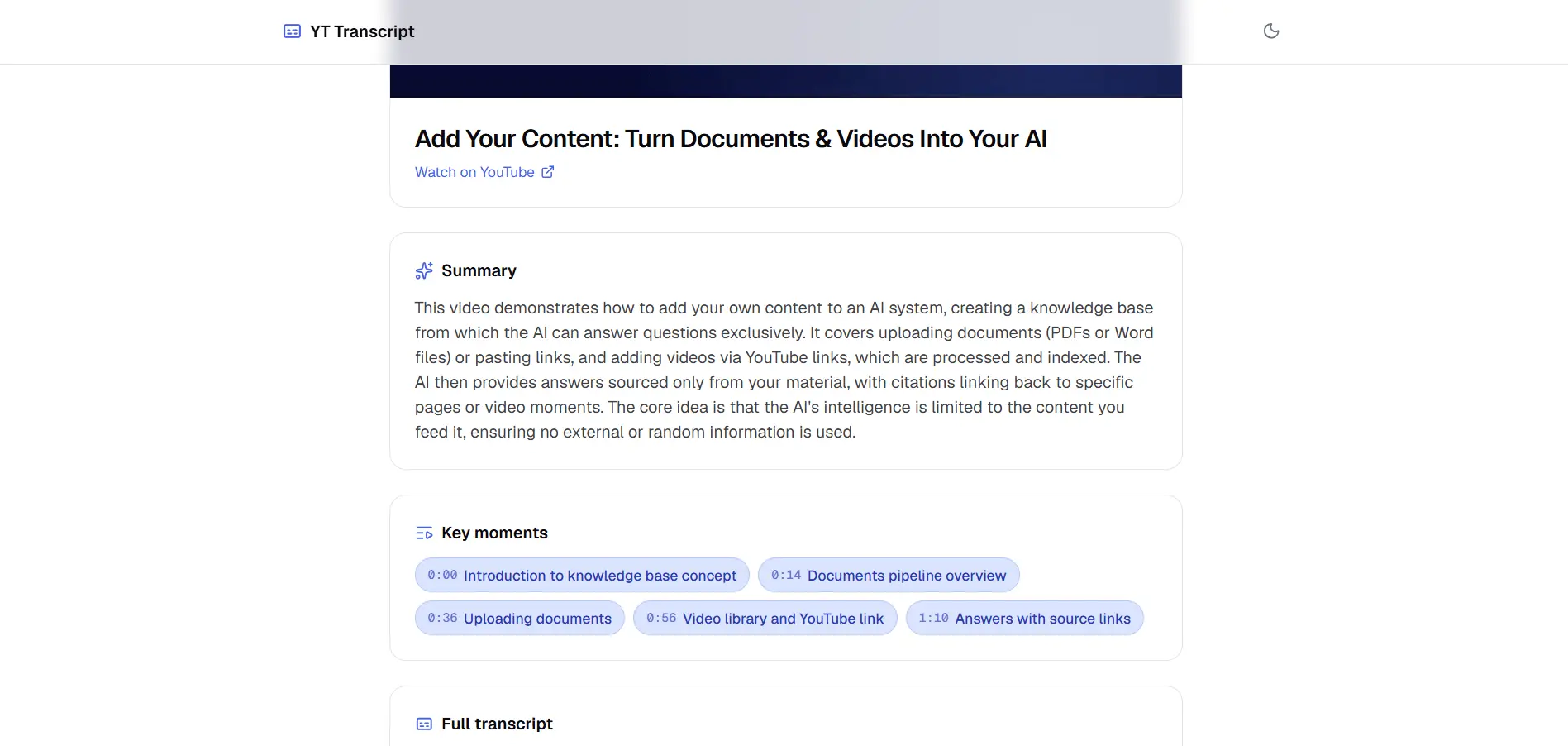The width and height of the screenshot is (1568, 746).
Task: Click the Full transcript heading text
Action: [x=497, y=724]
